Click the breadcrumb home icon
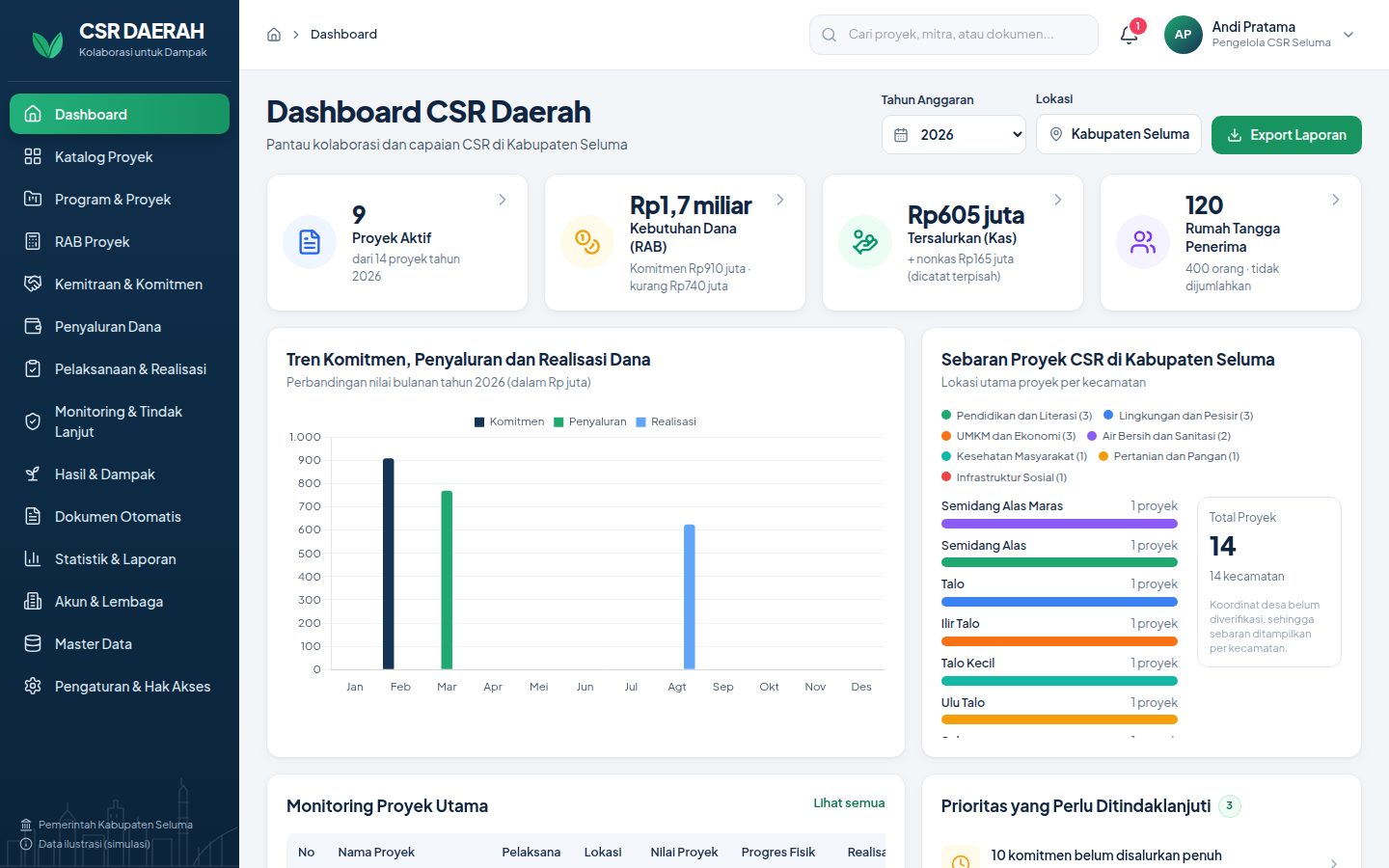Viewport: 1389px width, 868px height. click(274, 35)
